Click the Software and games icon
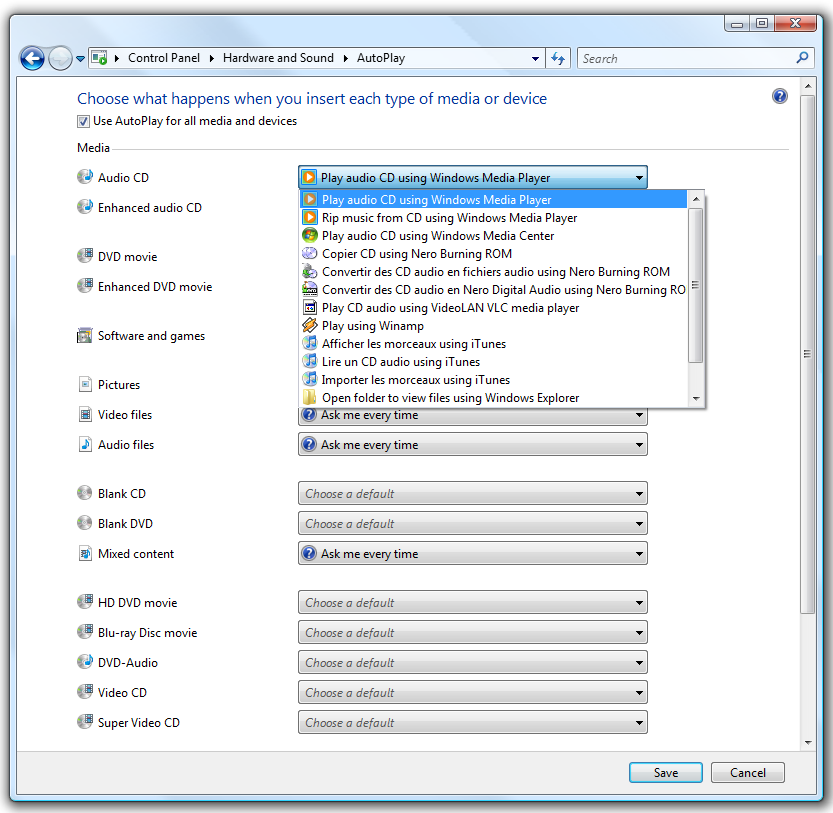 point(85,335)
